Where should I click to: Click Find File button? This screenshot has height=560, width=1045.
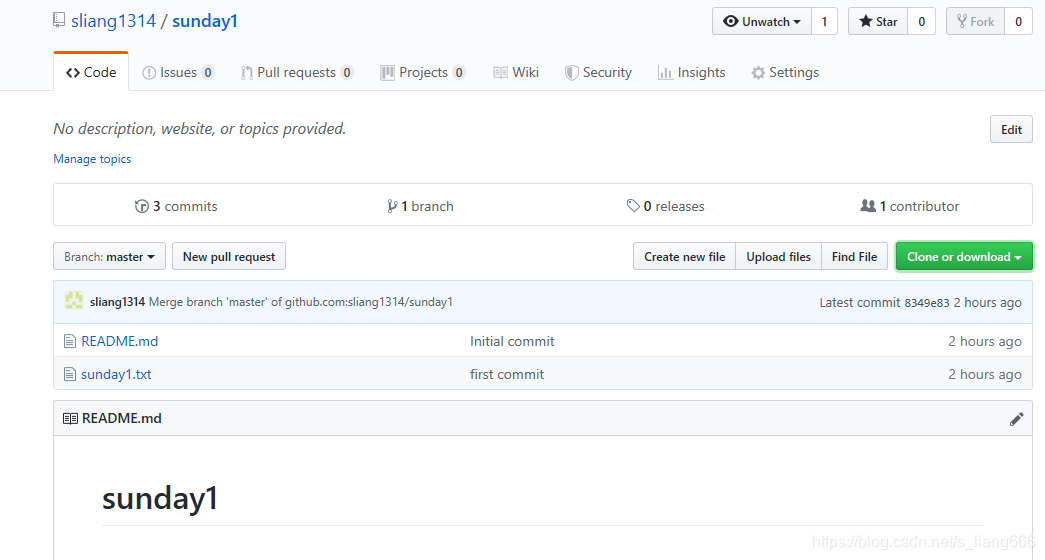point(854,257)
